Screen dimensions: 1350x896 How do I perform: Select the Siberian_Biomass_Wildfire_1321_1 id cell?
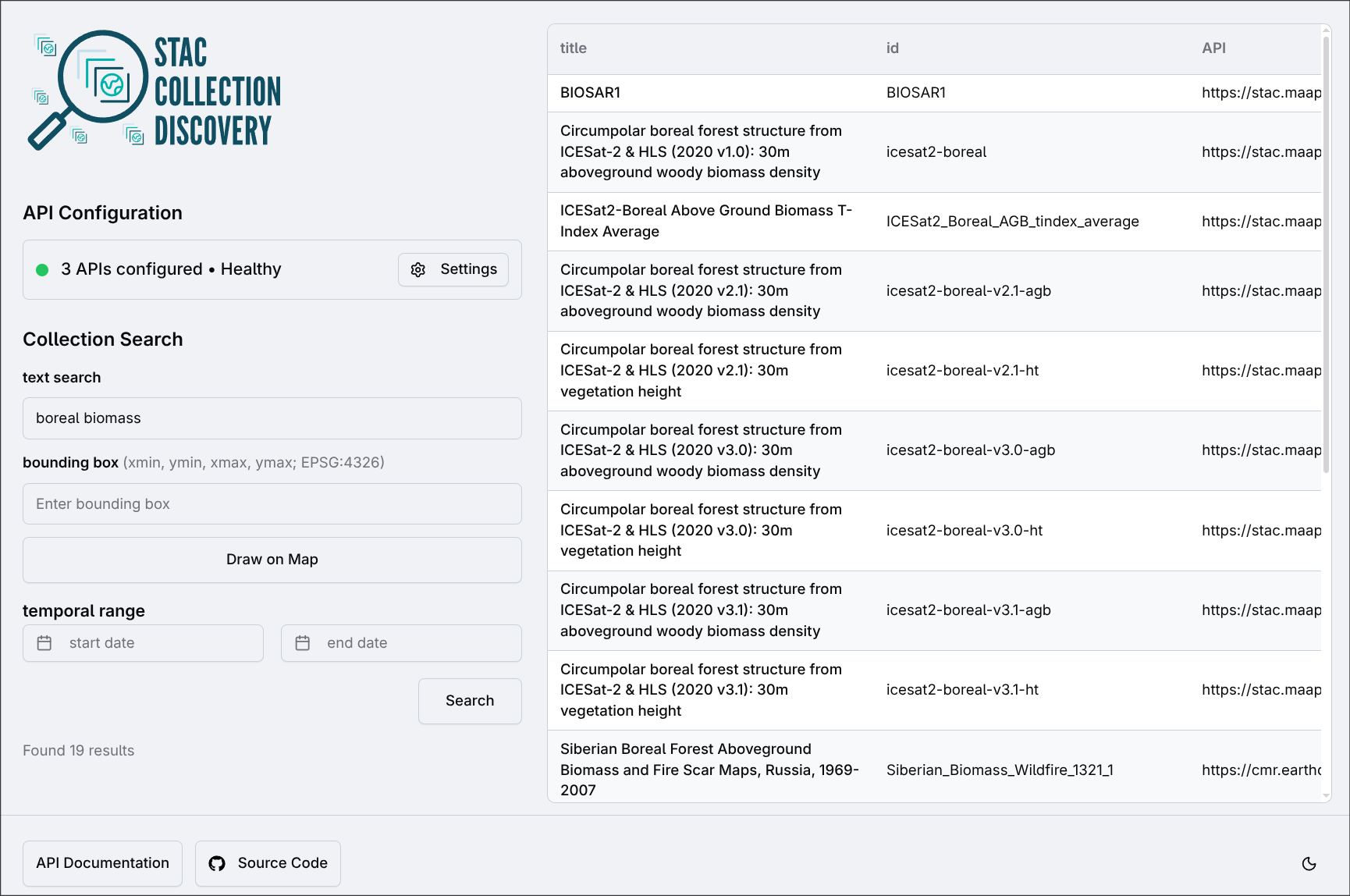[x=1000, y=770]
